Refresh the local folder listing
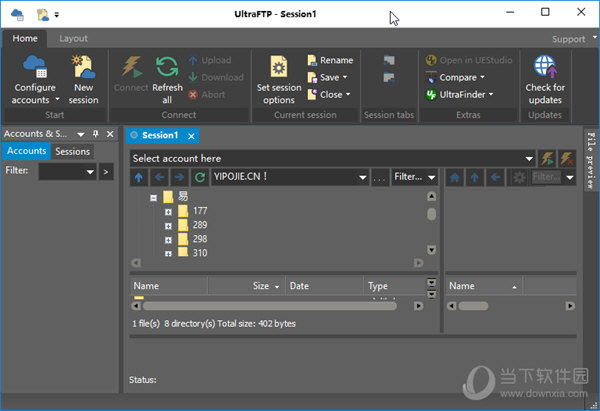The width and height of the screenshot is (600, 411). coord(200,177)
